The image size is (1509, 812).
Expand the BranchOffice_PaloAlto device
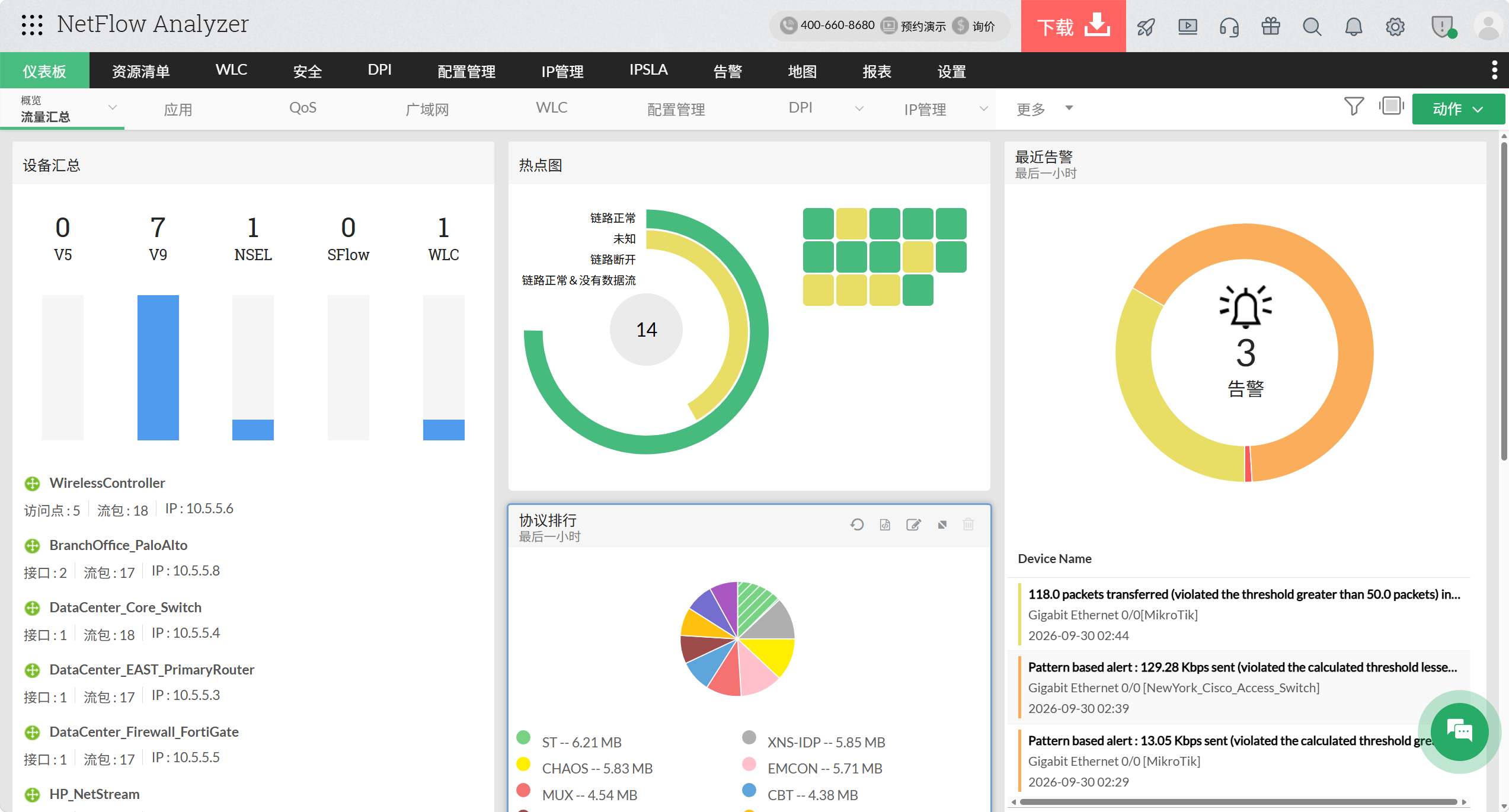[32, 546]
